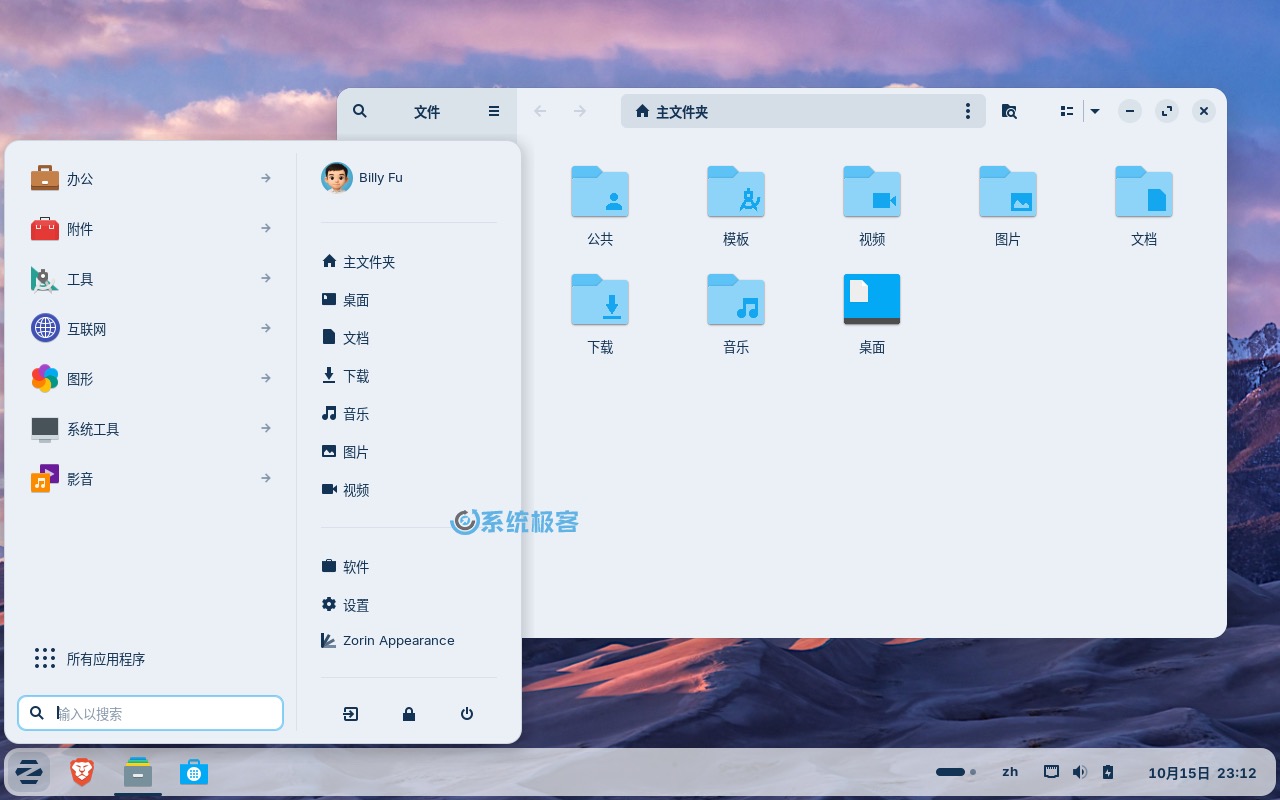Open the hamburger menu in Files sidebar
Viewport: 1280px width, 800px height.
click(494, 112)
